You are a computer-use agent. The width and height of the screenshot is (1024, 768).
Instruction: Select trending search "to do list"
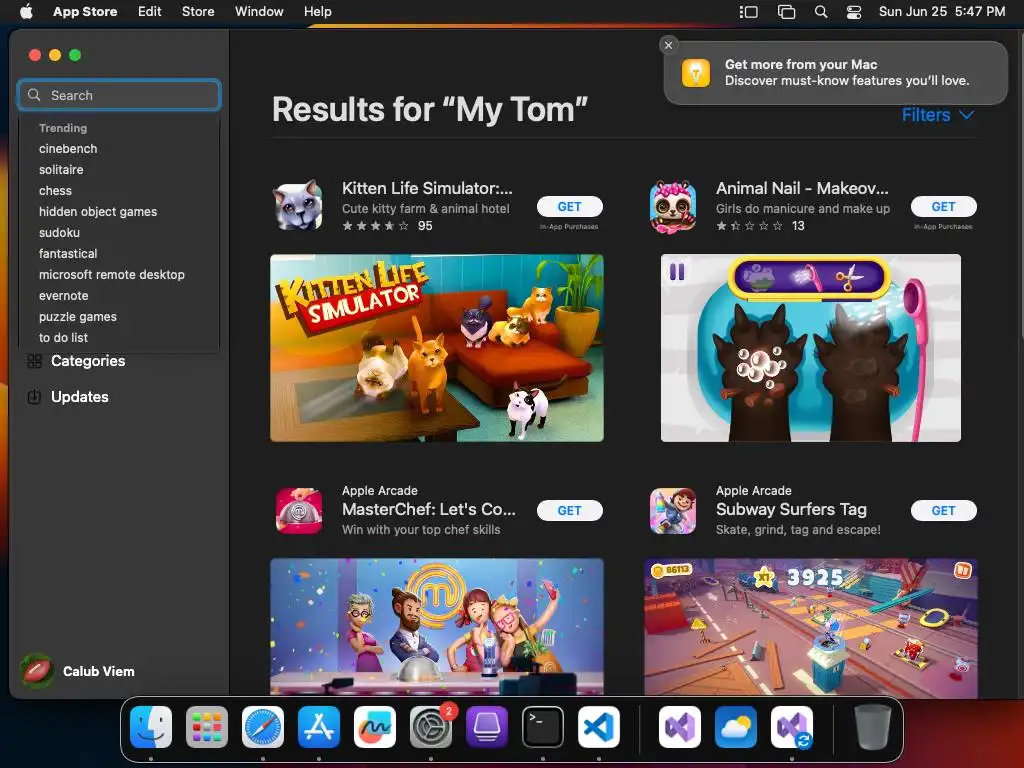[63, 338]
